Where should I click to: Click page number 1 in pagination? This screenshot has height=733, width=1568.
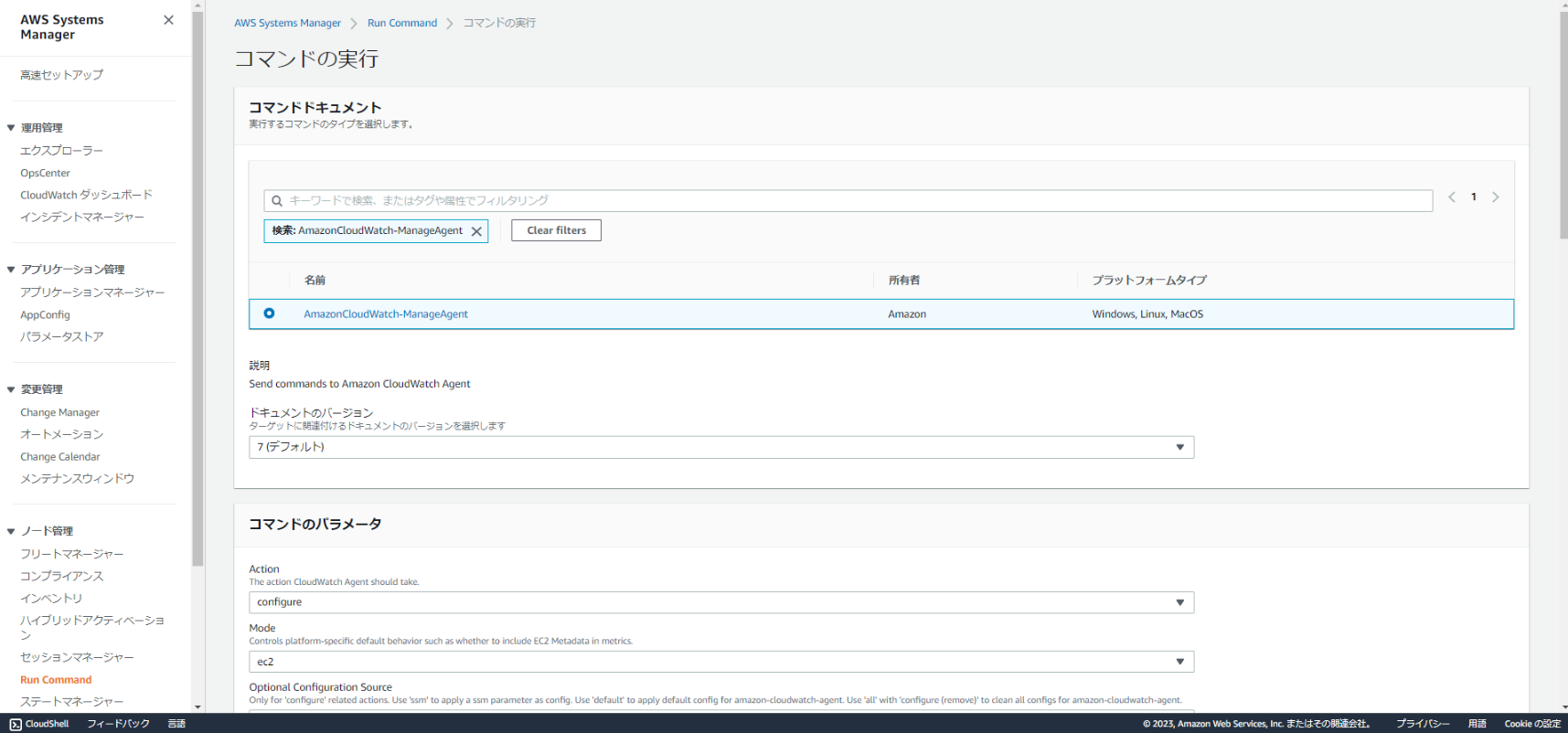coord(1474,197)
